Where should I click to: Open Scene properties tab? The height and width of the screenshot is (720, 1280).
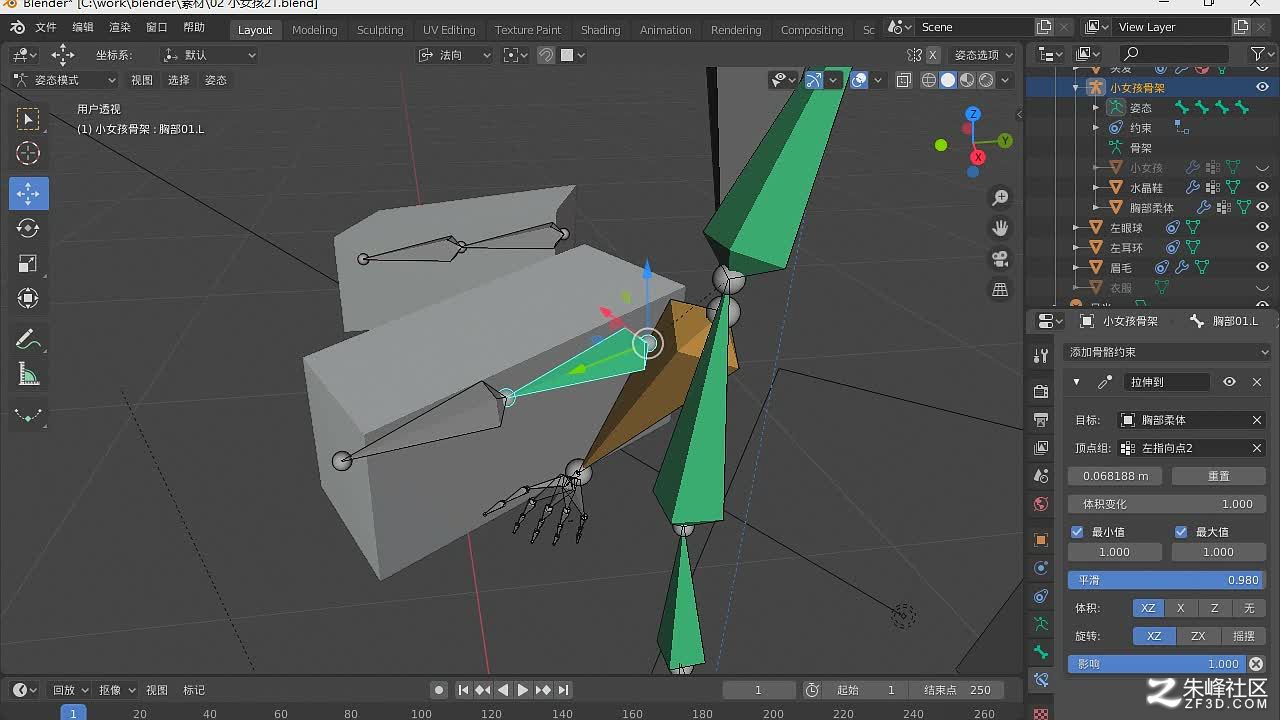[x=1041, y=475]
